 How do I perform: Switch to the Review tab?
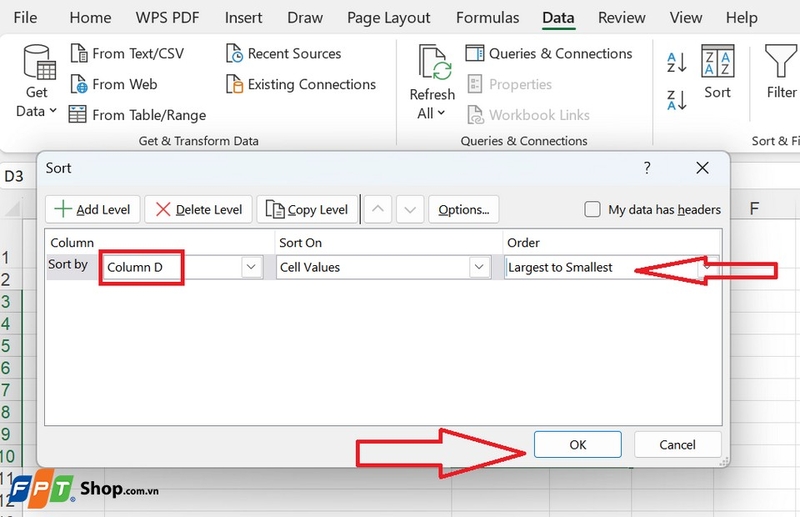[x=621, y=18]
